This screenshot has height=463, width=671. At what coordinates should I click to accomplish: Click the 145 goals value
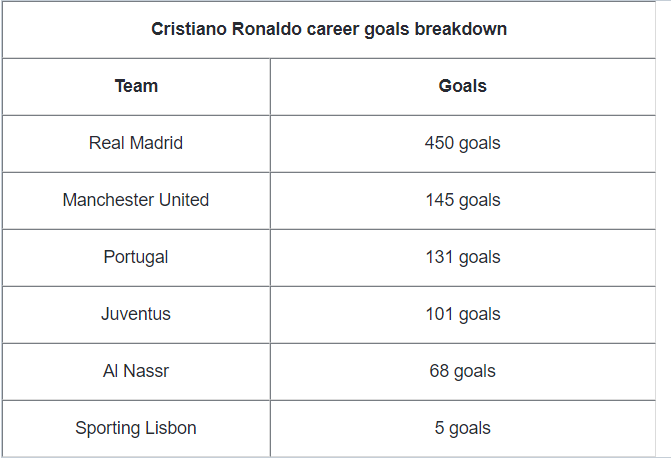463,201
